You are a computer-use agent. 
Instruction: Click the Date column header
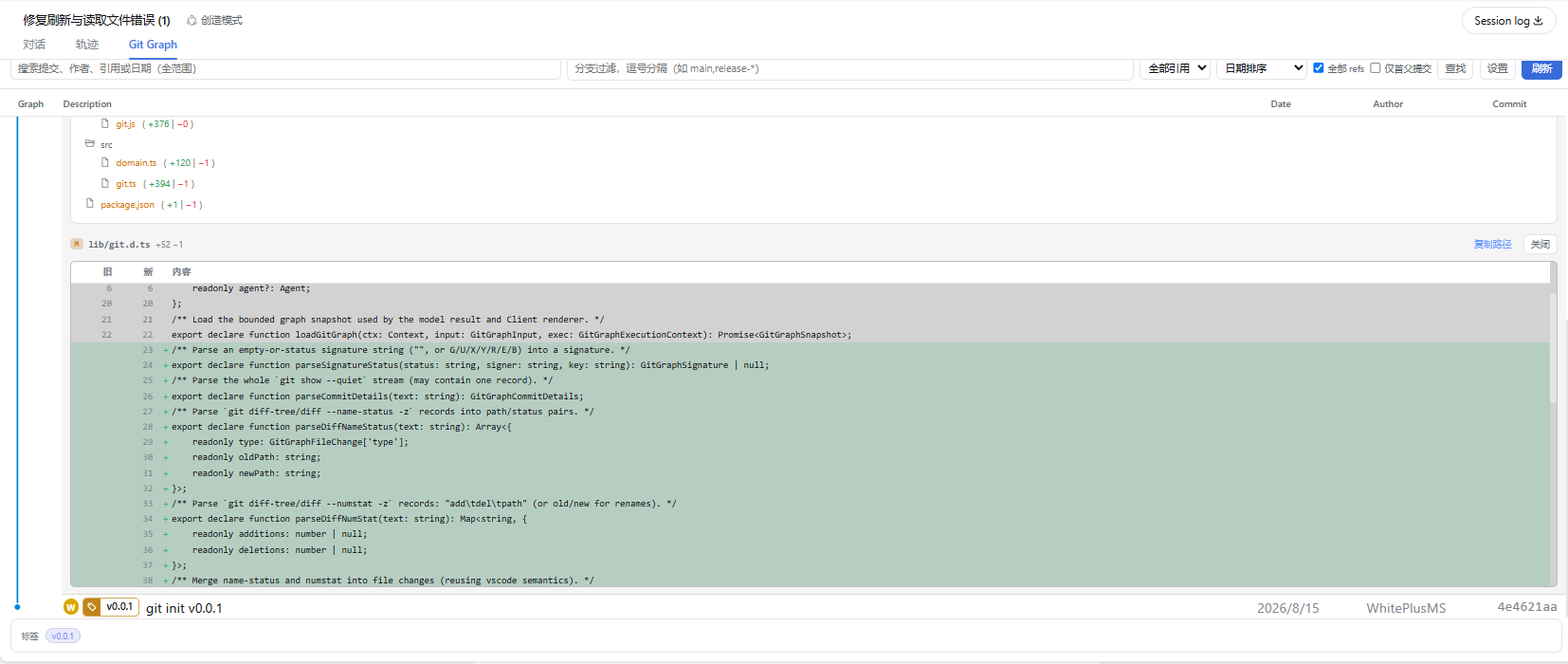(1281, 104)
